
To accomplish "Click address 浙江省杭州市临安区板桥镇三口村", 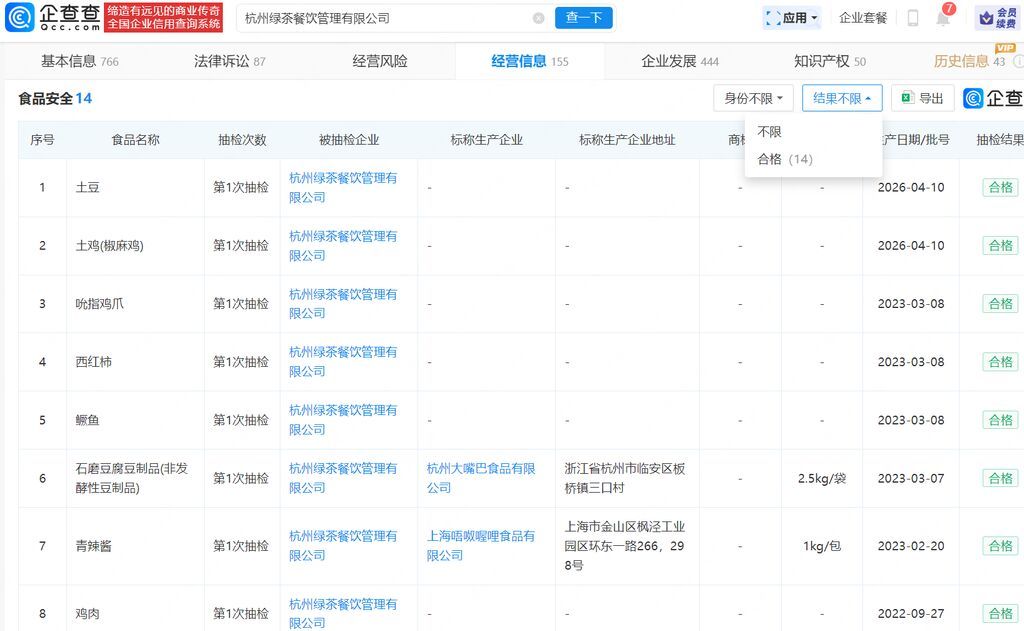I will pyautogui.click(x=625, y=478).
